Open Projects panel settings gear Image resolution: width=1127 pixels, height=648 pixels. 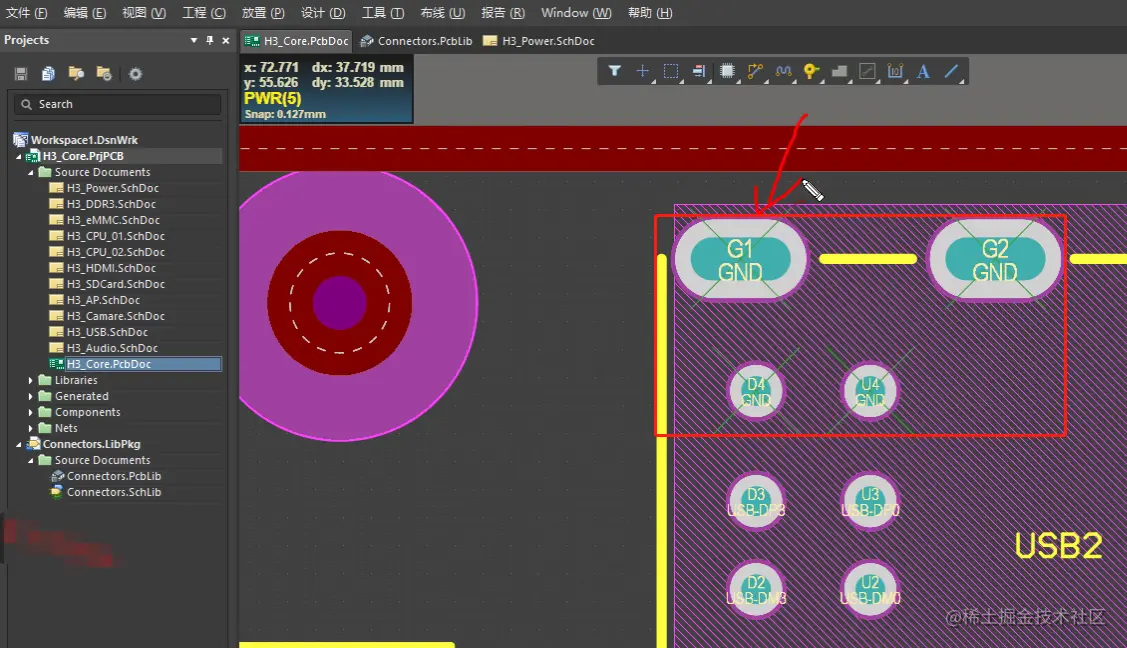(x=135, y=73)
